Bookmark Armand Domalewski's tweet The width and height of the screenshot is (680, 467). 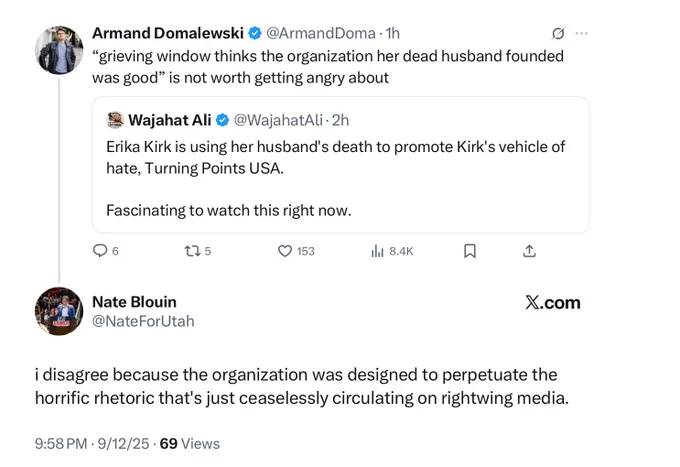[470, 251]
